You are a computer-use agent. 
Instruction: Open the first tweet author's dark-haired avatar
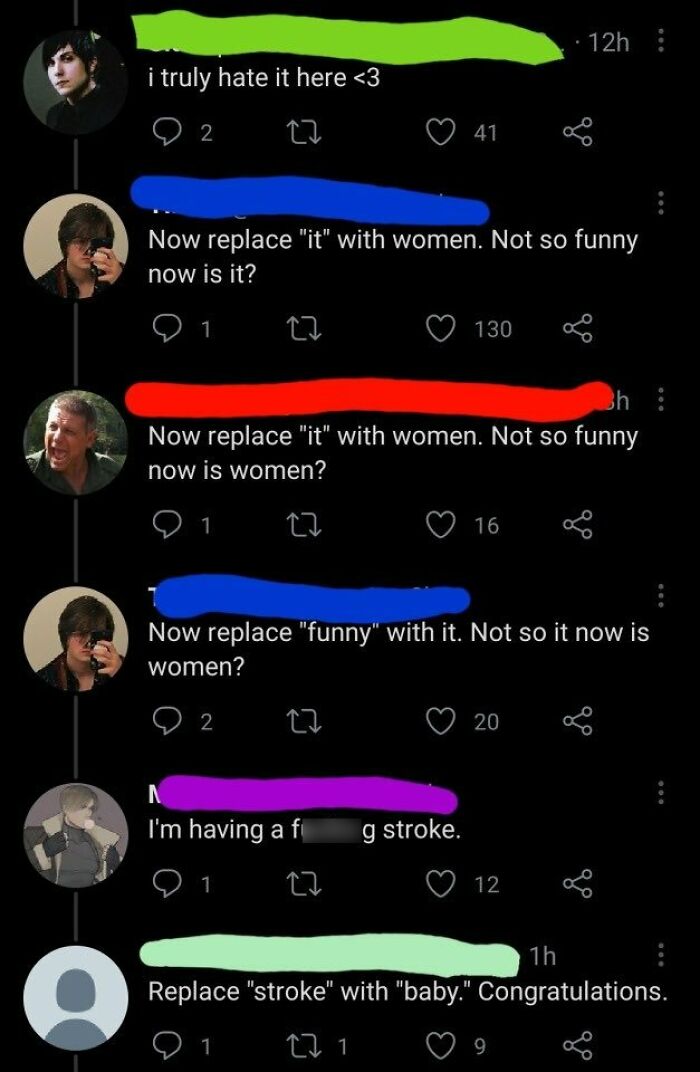(75, 82)
